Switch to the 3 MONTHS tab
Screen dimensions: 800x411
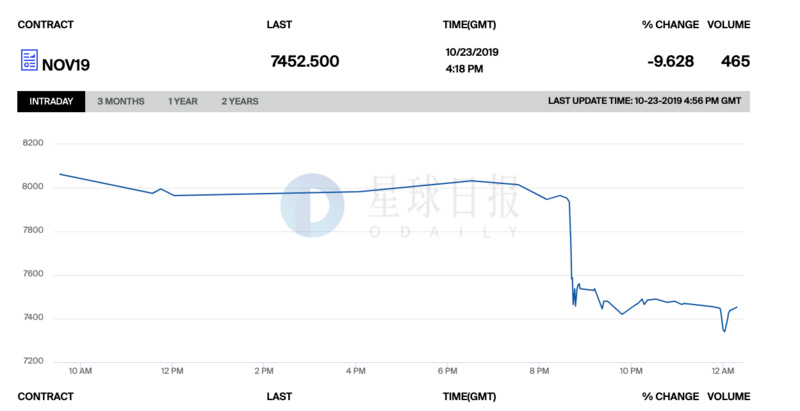point(121,102)
